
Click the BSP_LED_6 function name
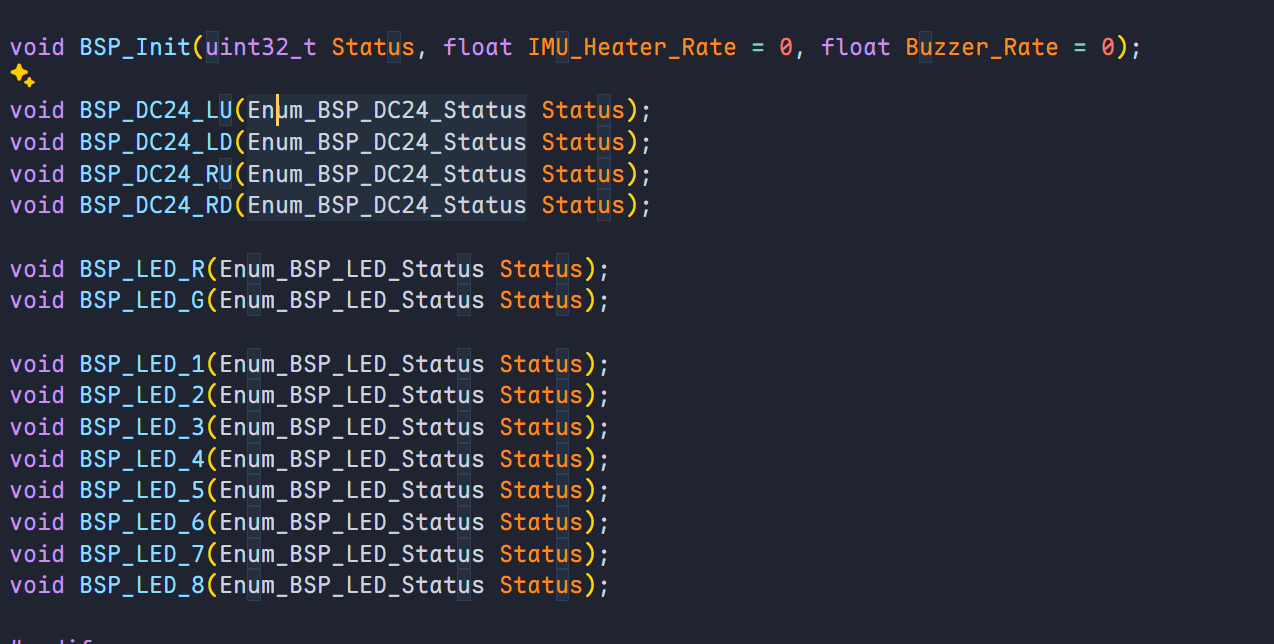click(142, 523)
